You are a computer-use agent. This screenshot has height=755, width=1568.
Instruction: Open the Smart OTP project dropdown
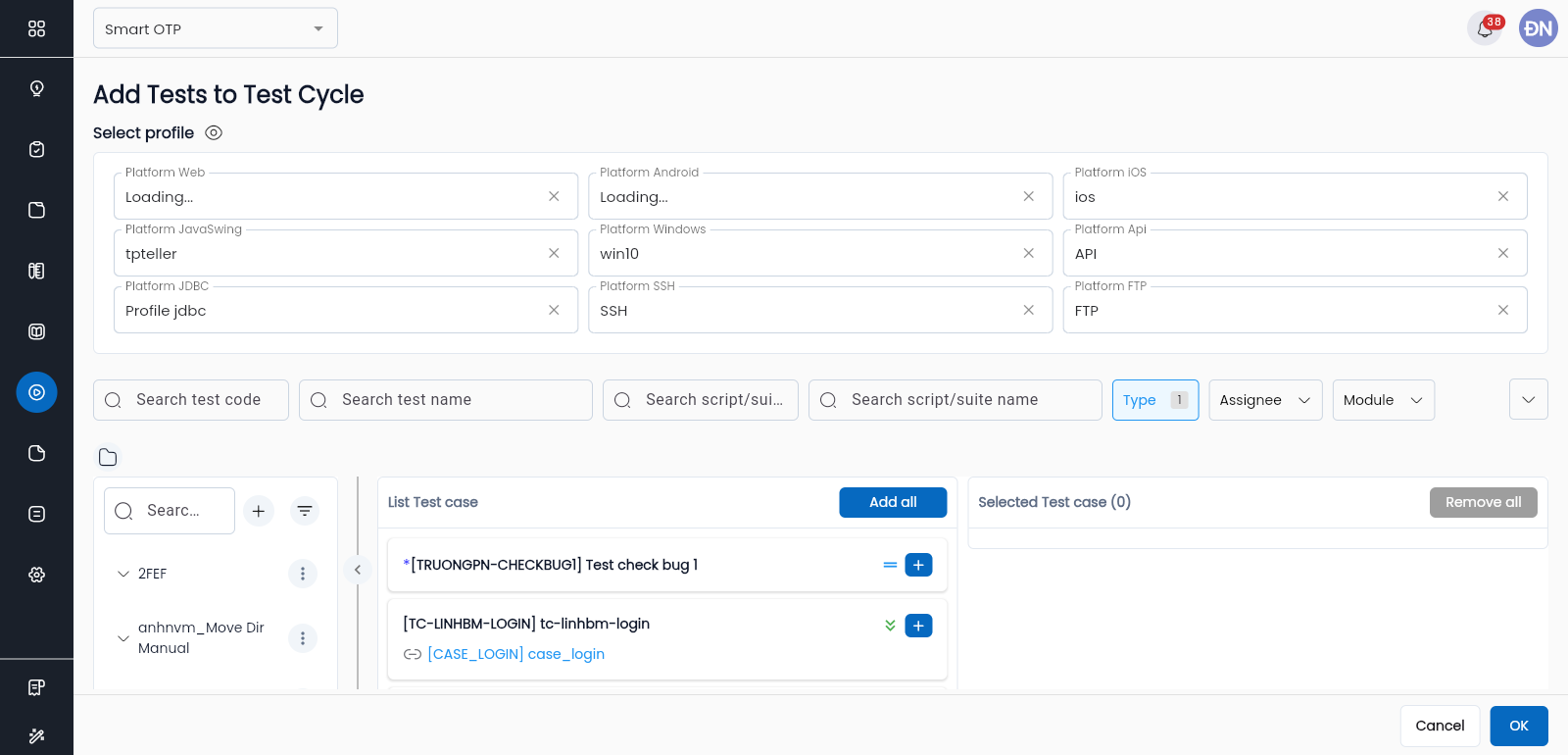coord(216,28)
